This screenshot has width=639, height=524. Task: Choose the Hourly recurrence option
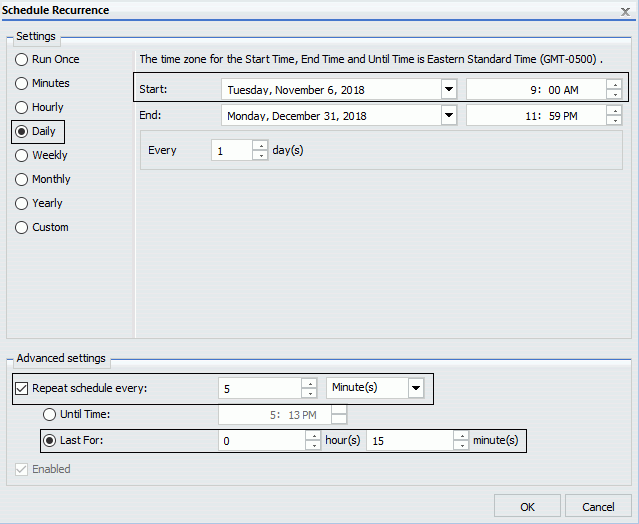pos(40,107)
